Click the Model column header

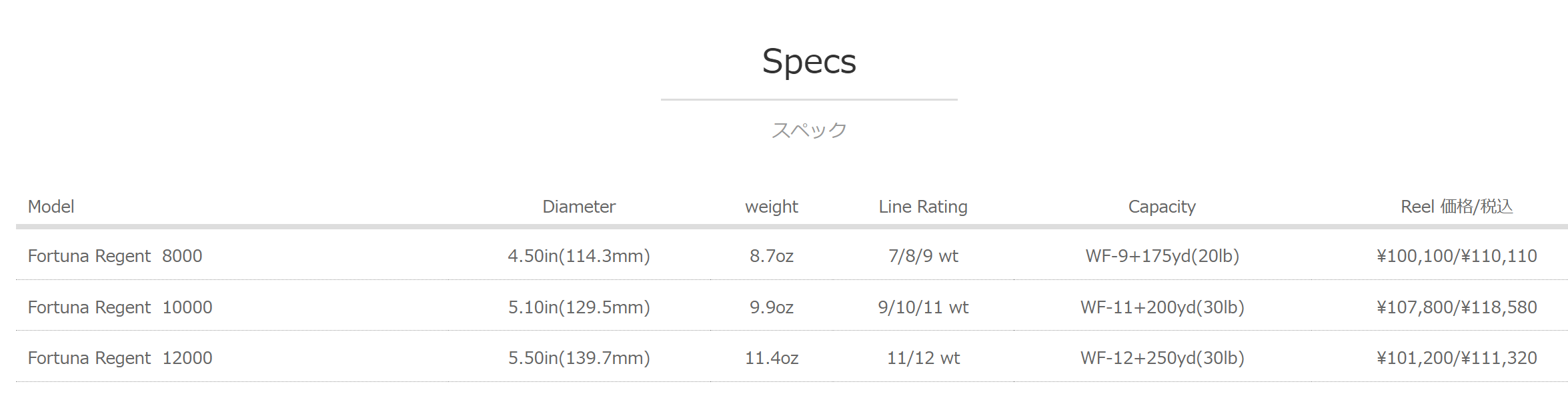point(51,207)
